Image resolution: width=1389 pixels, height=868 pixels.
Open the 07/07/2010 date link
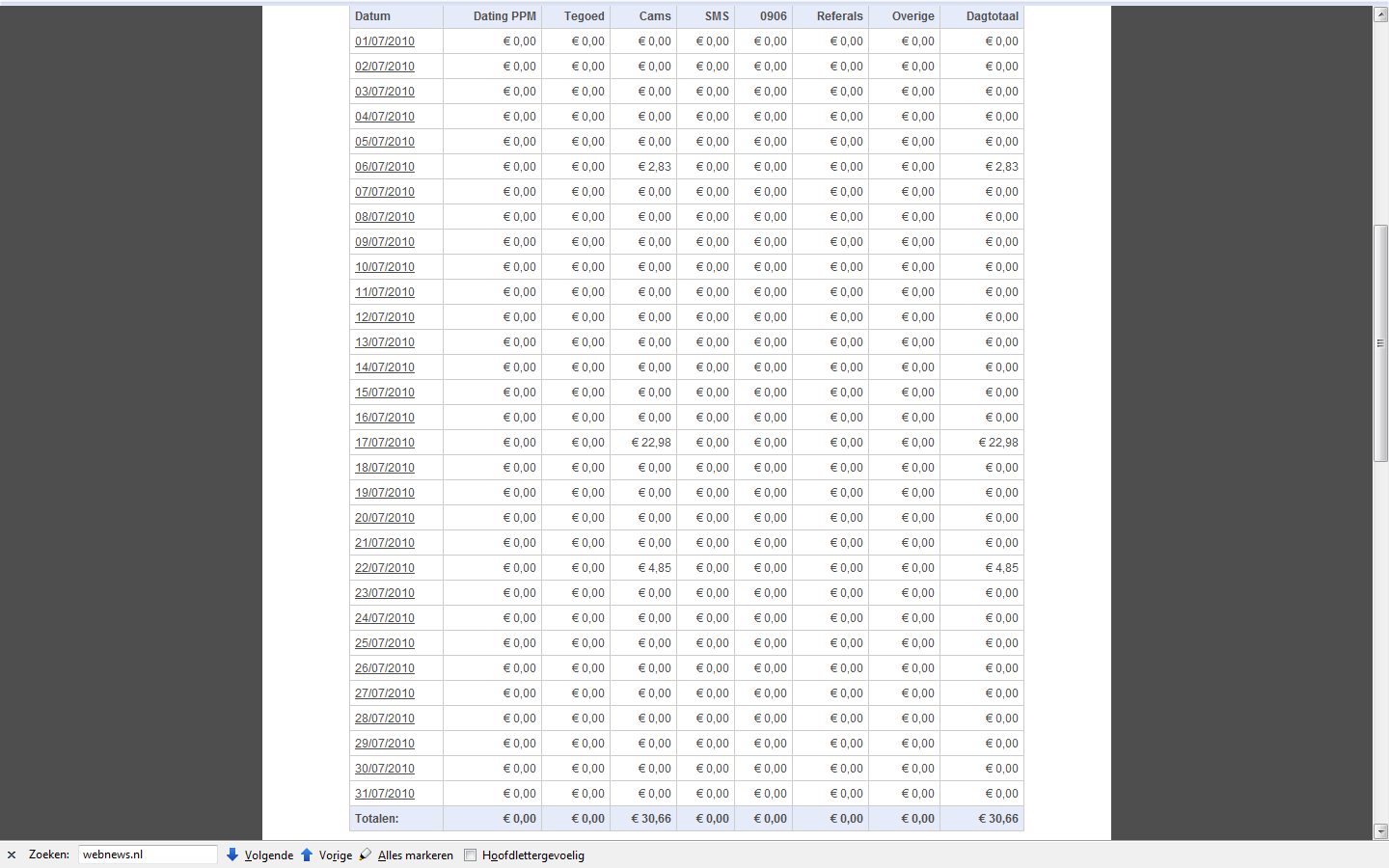[385, 192]
